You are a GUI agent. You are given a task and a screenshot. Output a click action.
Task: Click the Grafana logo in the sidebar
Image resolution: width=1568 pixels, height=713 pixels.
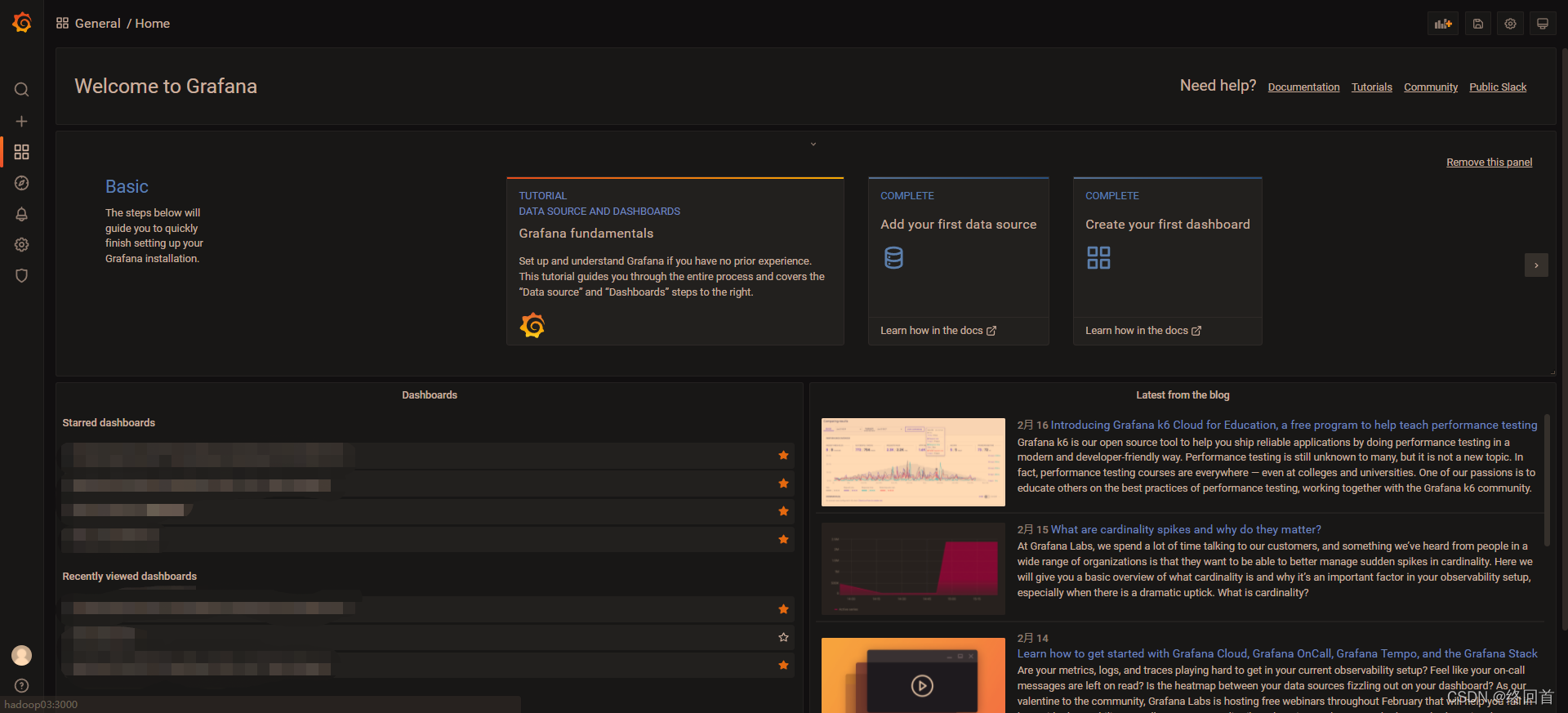tap(22, 23)
